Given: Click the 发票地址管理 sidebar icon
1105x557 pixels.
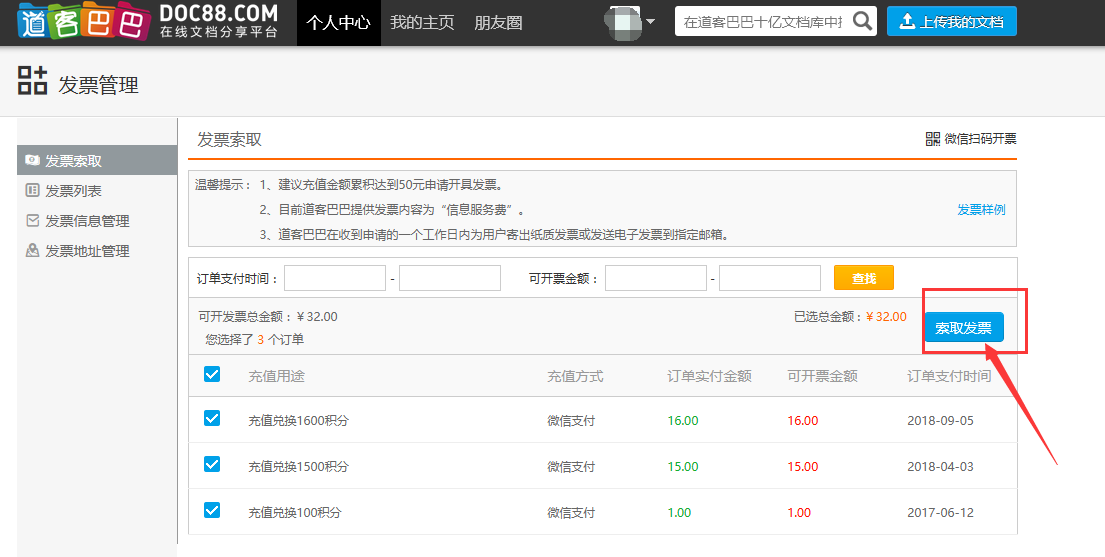Looking at the screenshot, I should pos(32,250).
